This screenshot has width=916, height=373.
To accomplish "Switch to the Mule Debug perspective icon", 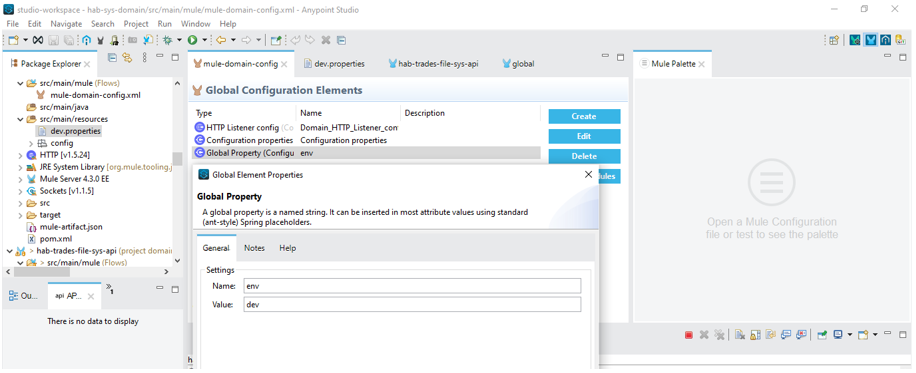I will point(855,40).
